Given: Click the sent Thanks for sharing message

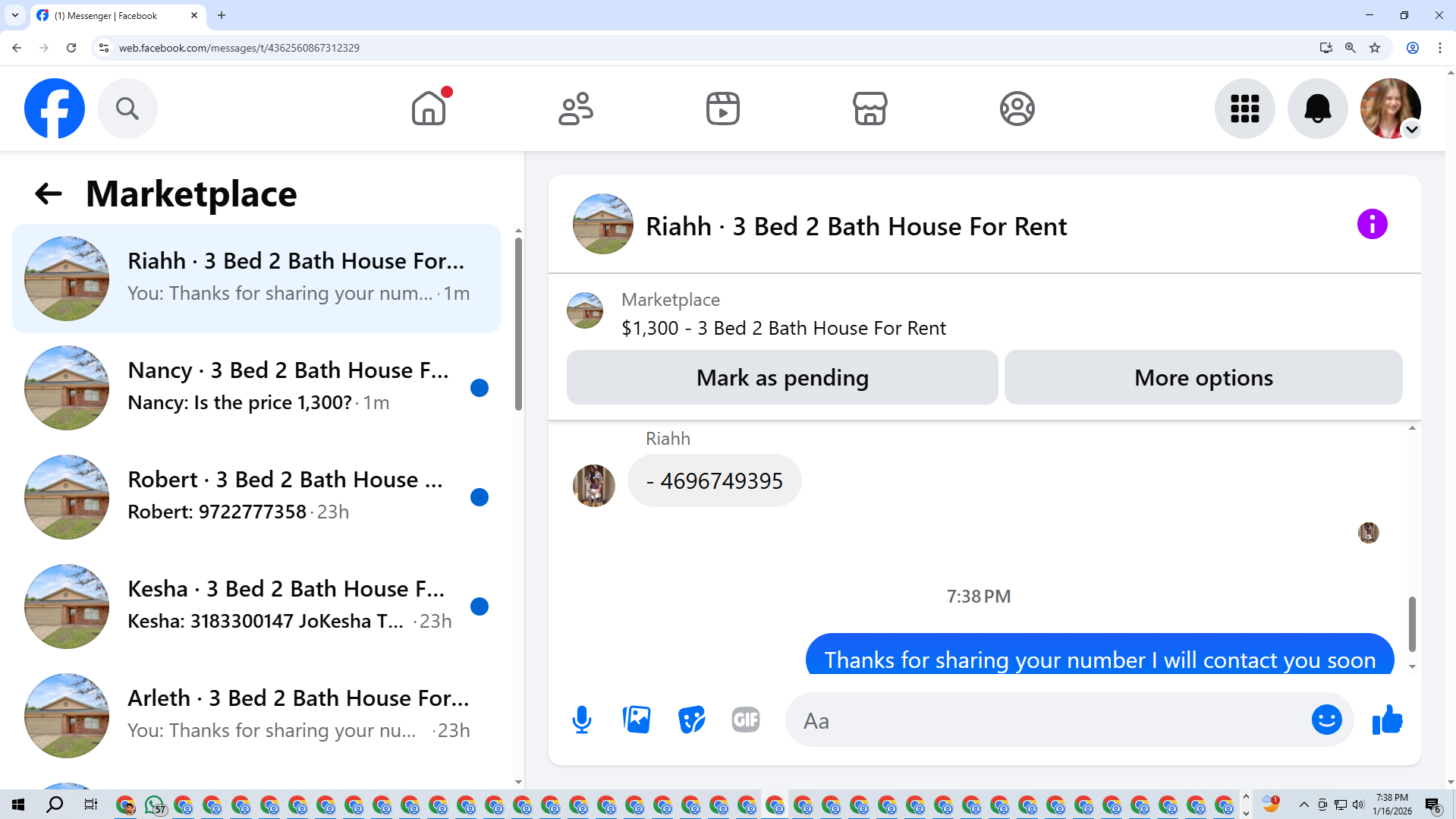Looking at the screenshot, I should click(1099, 654).
